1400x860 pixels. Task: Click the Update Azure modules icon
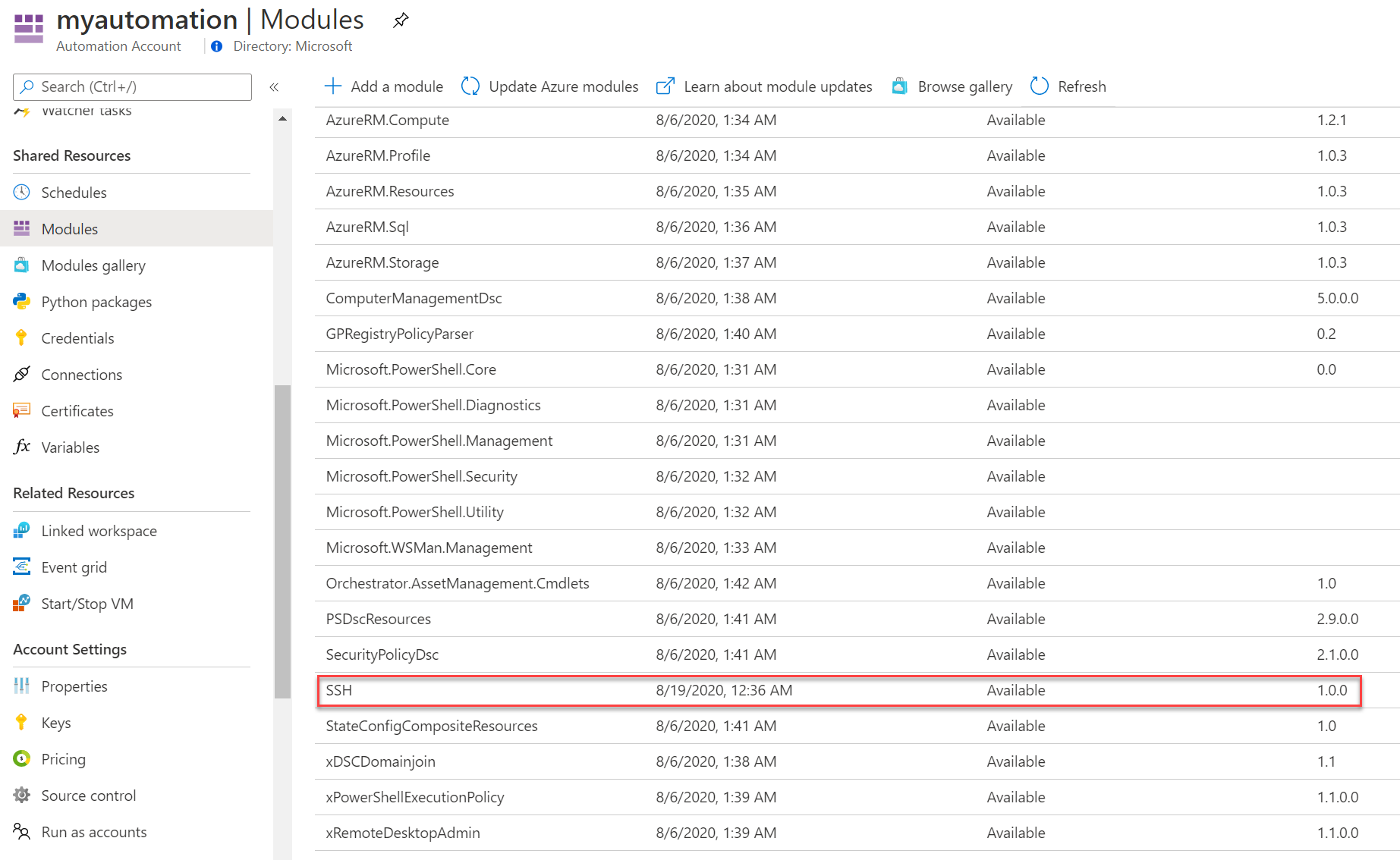tap(470, 86)
